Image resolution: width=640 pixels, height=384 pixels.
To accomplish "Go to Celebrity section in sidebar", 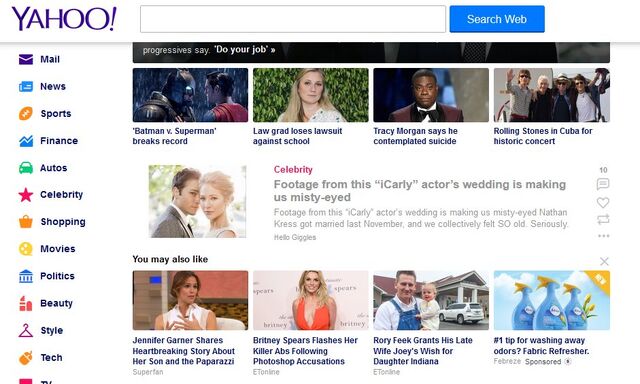I will pos(61,195).
